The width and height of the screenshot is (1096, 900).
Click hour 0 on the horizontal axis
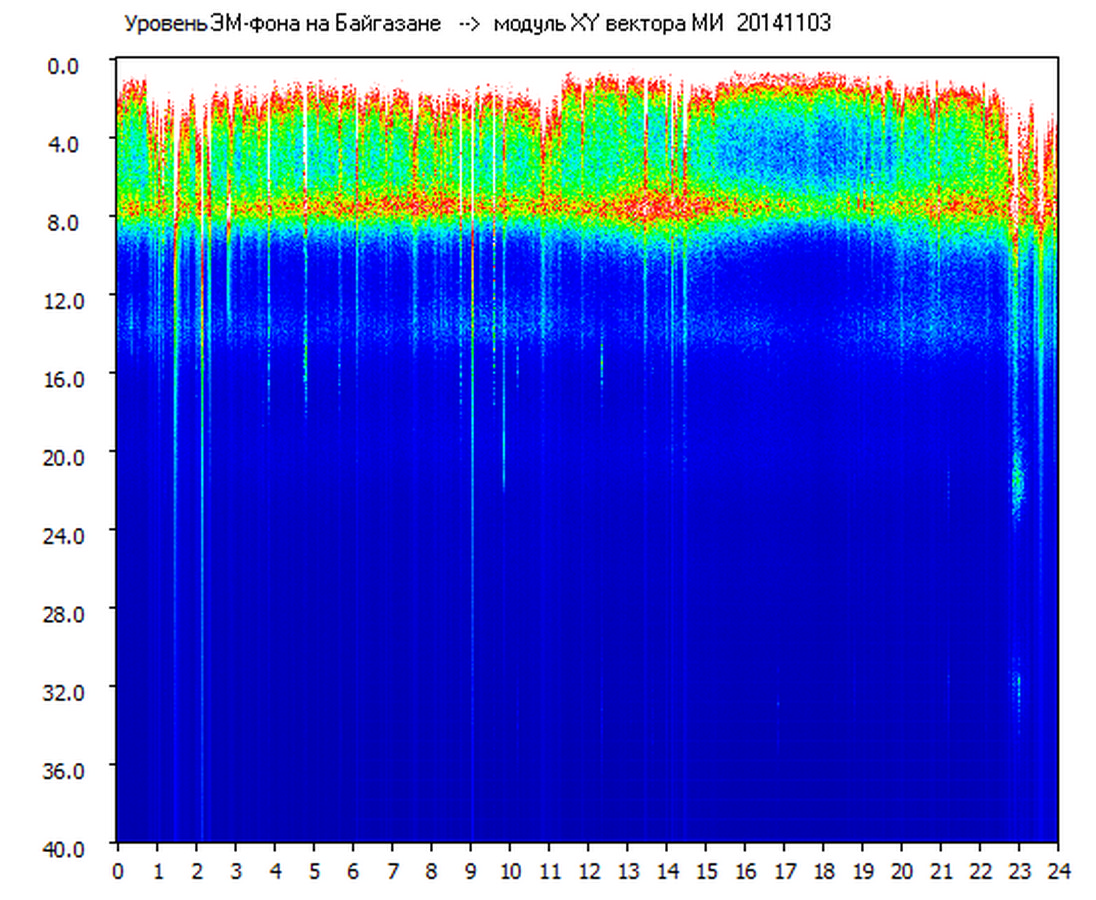tap(118, 871)
